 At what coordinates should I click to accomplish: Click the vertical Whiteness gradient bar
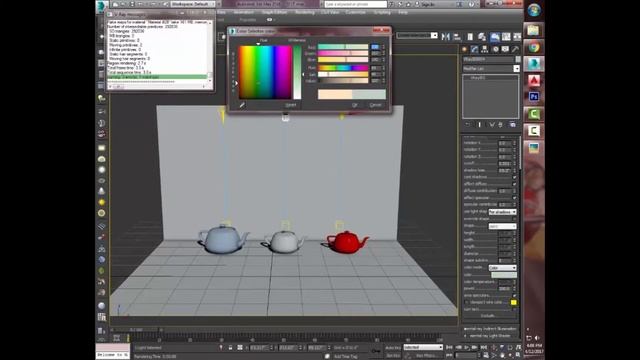pos(297,72)
